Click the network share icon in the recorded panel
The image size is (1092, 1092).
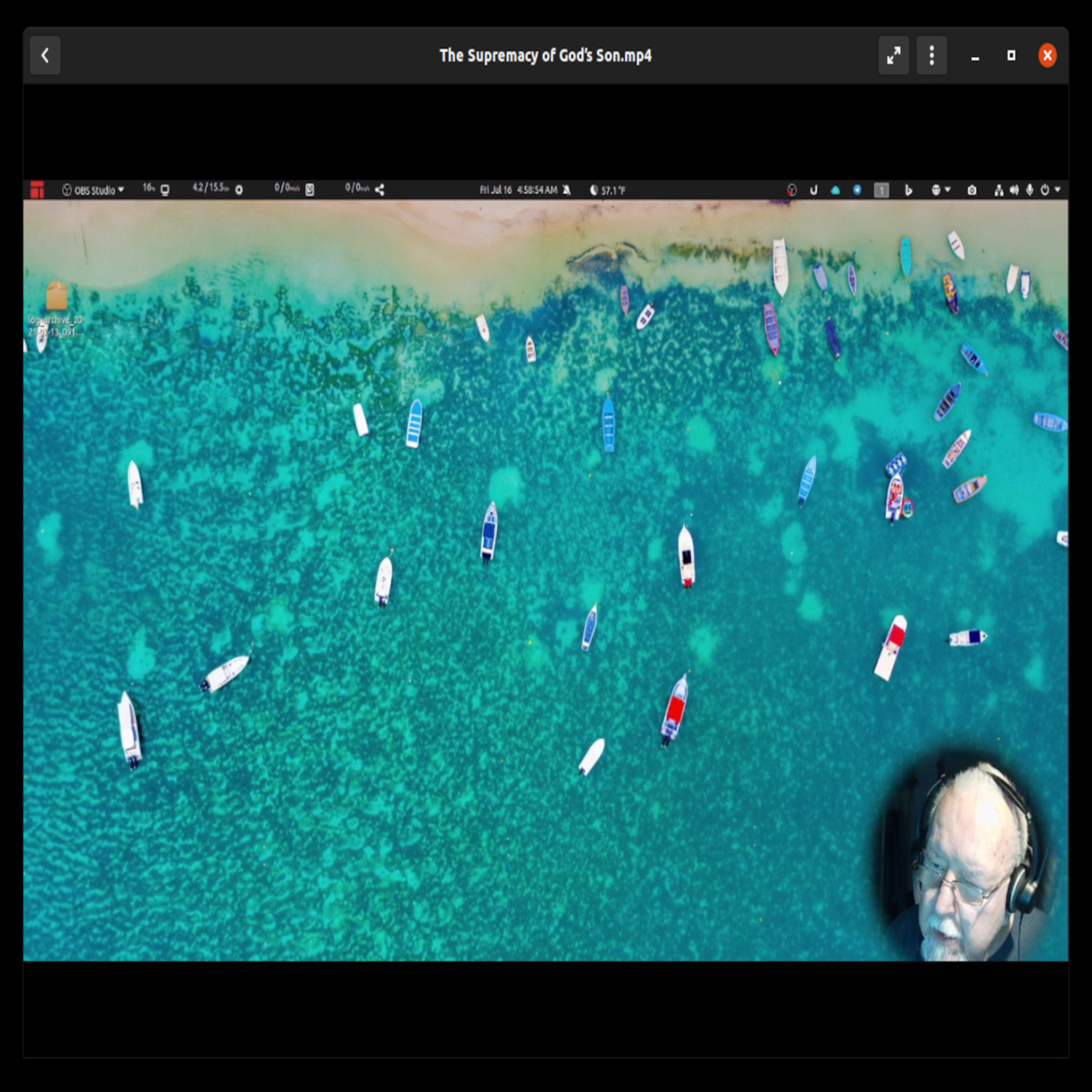coord(380,190)
